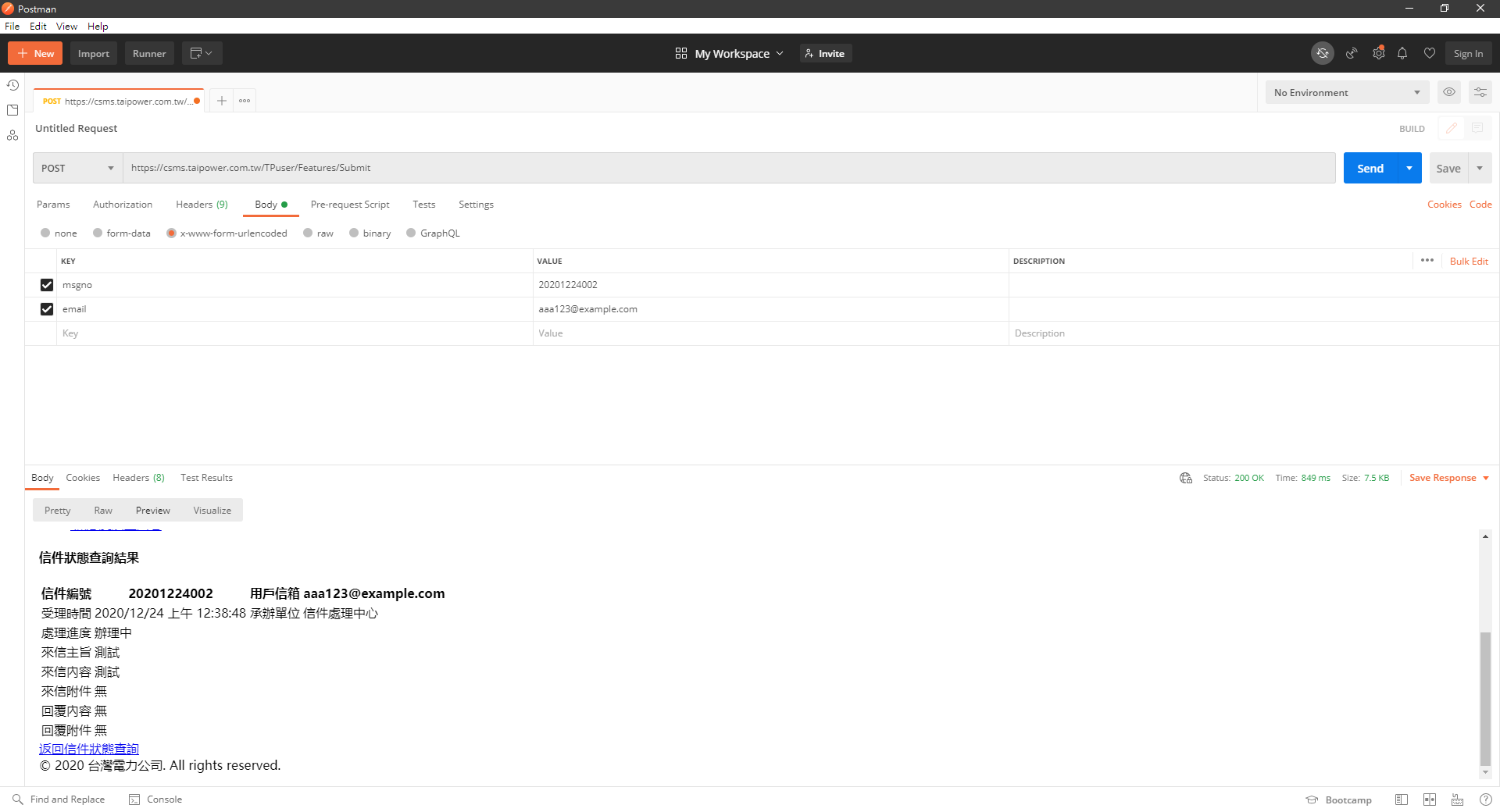Click the blue Send button
This screenshot has height=812, width=1500.
[x=1370, y=168]
